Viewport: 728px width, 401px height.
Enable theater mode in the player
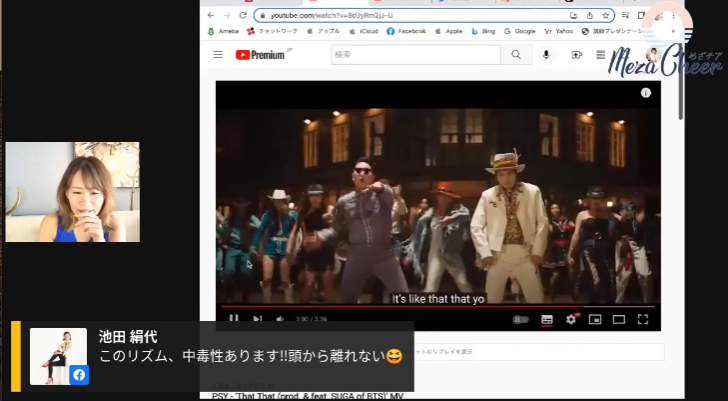tap(619, 319)
